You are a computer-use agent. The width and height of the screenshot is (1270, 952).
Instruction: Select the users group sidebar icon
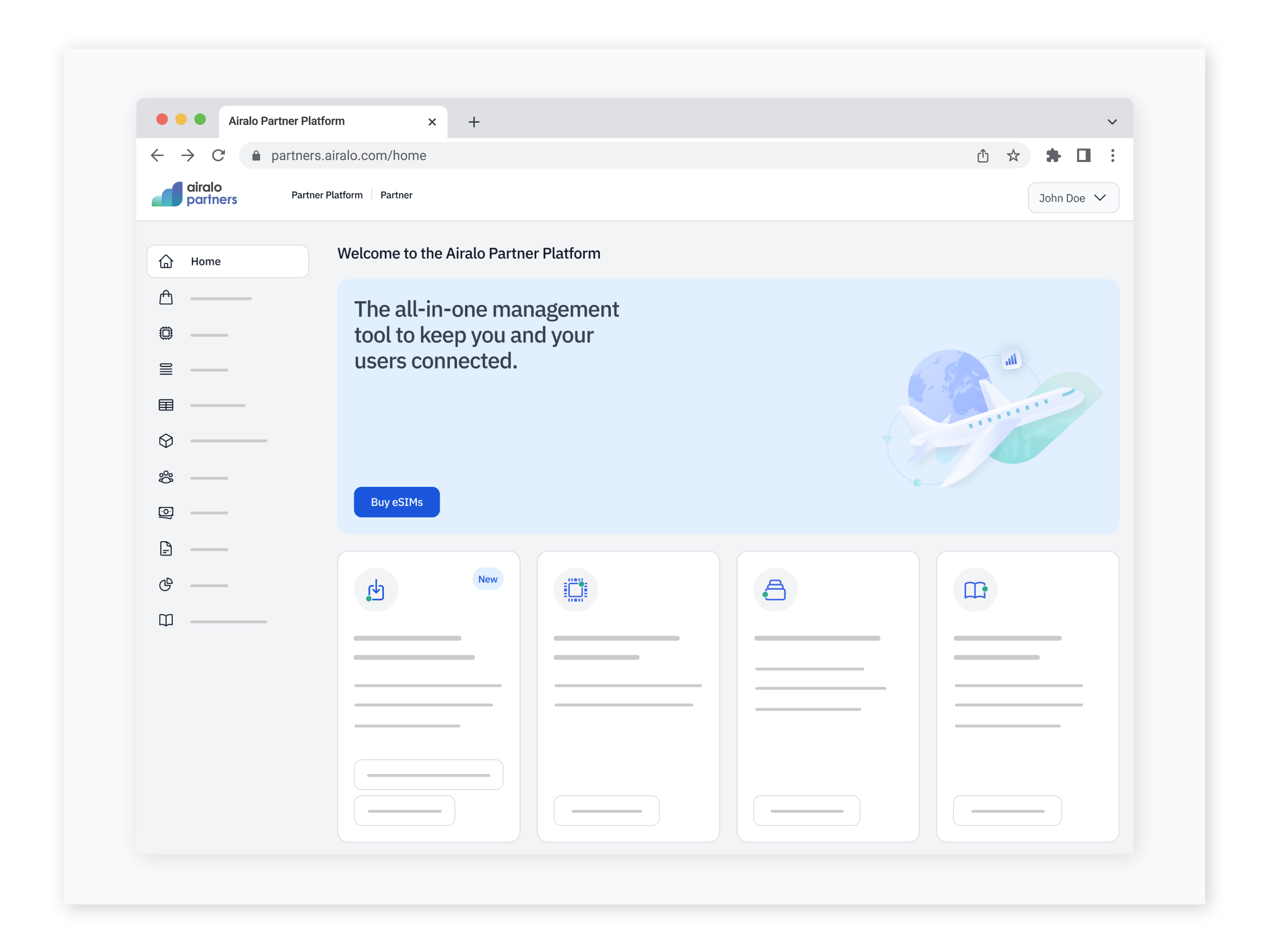coord(166,477)
